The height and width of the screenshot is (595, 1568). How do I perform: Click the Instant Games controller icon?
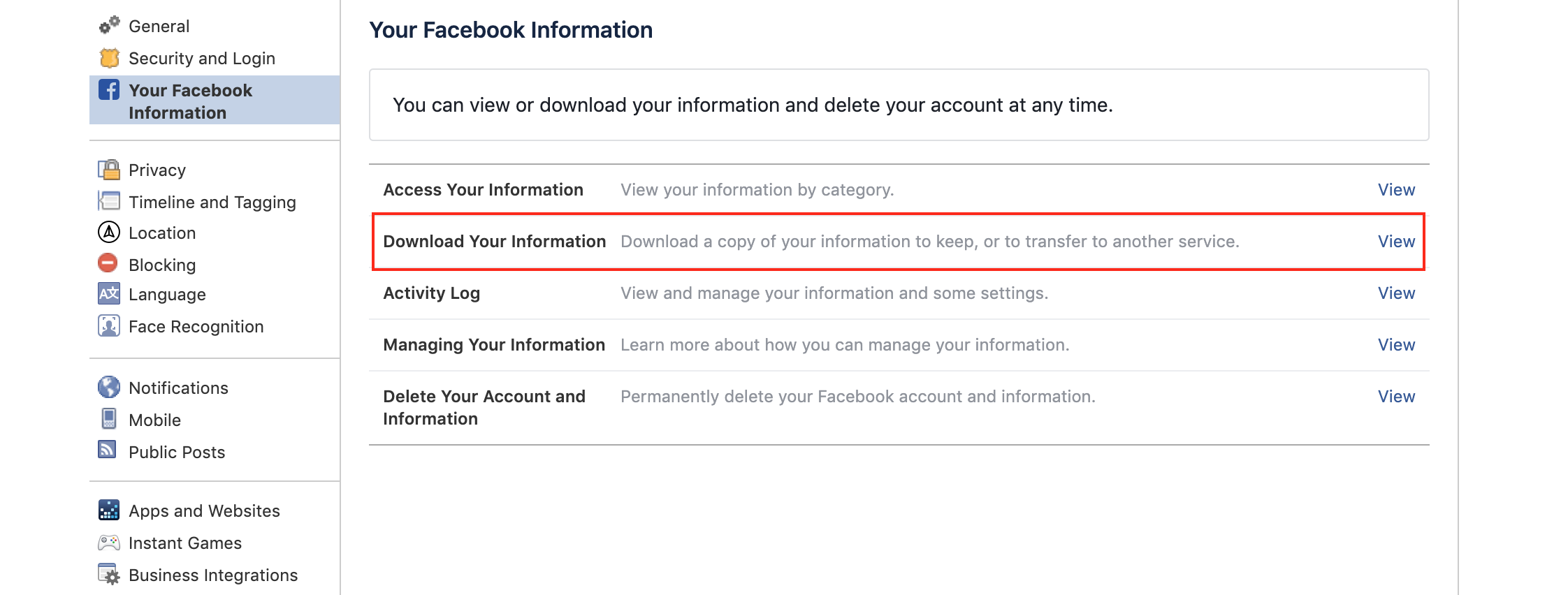pos(109,543)
